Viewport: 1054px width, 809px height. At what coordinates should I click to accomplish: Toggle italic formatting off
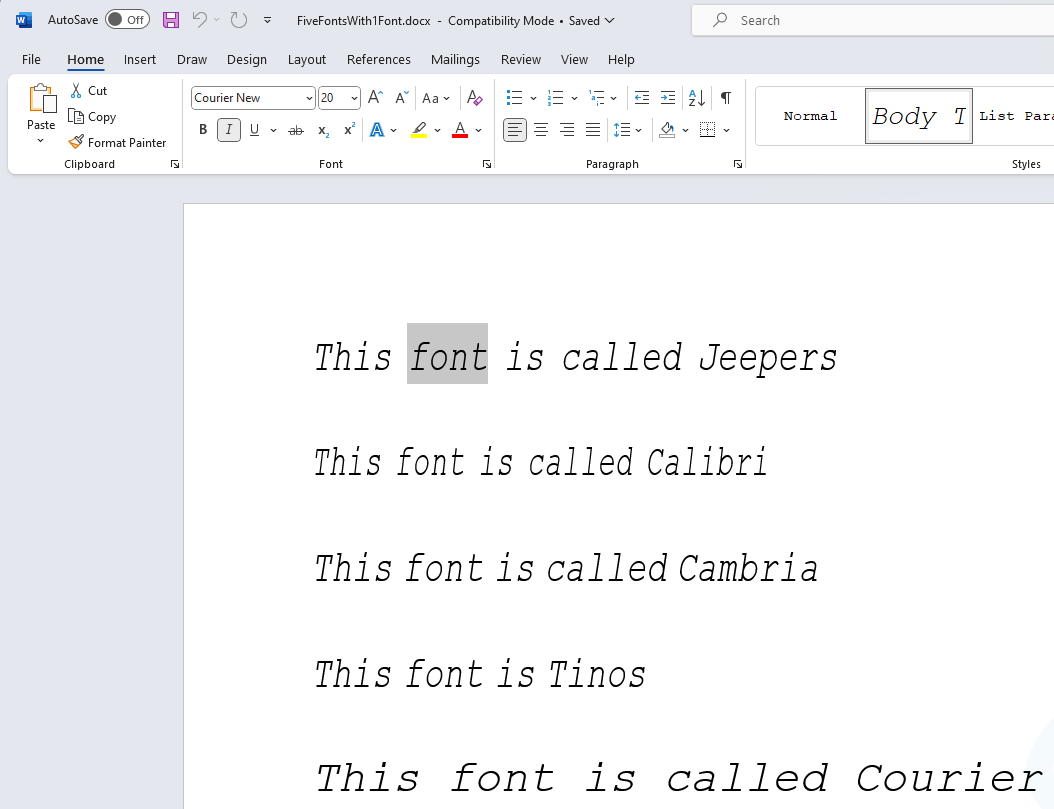coord(228,129)
